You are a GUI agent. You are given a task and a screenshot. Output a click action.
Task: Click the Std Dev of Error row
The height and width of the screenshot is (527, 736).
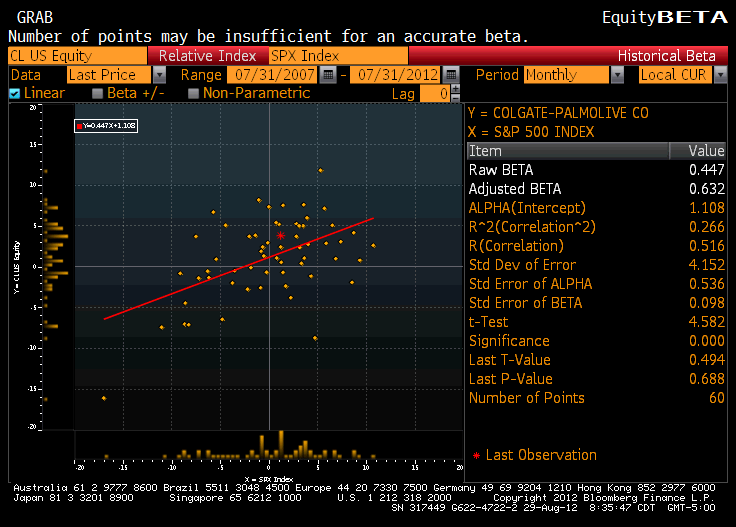597,265
